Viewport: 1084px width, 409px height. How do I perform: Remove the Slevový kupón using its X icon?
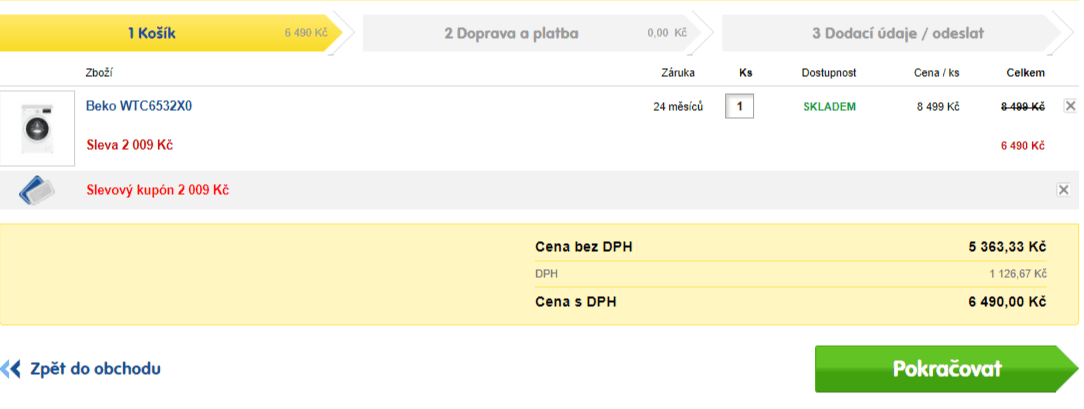1063,190
